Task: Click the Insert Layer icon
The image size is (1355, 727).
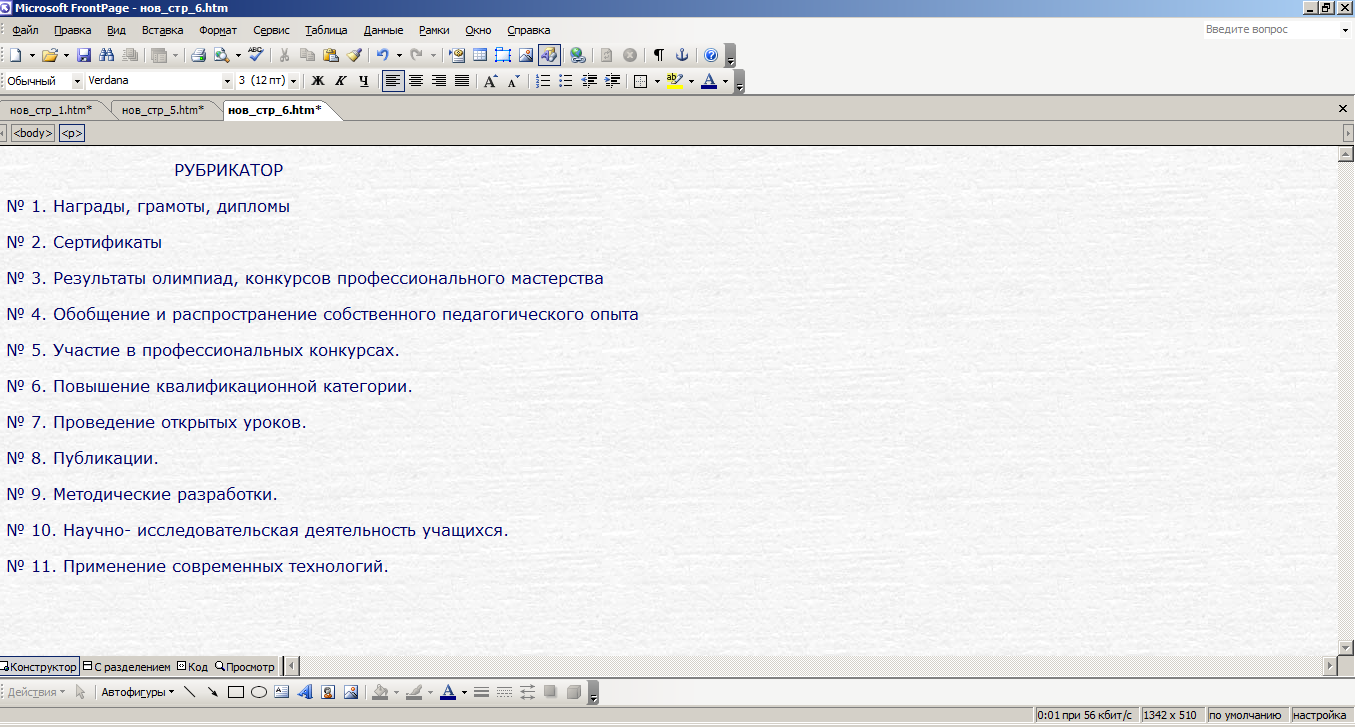Action: [x=503, y=56]
